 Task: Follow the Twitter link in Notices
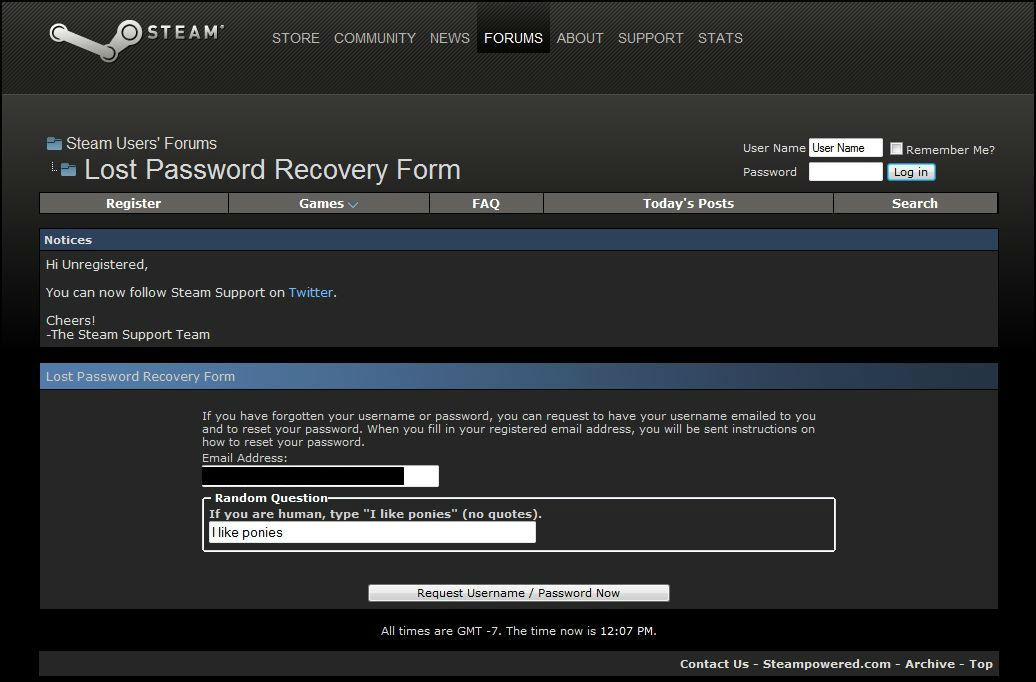(311, 292)
